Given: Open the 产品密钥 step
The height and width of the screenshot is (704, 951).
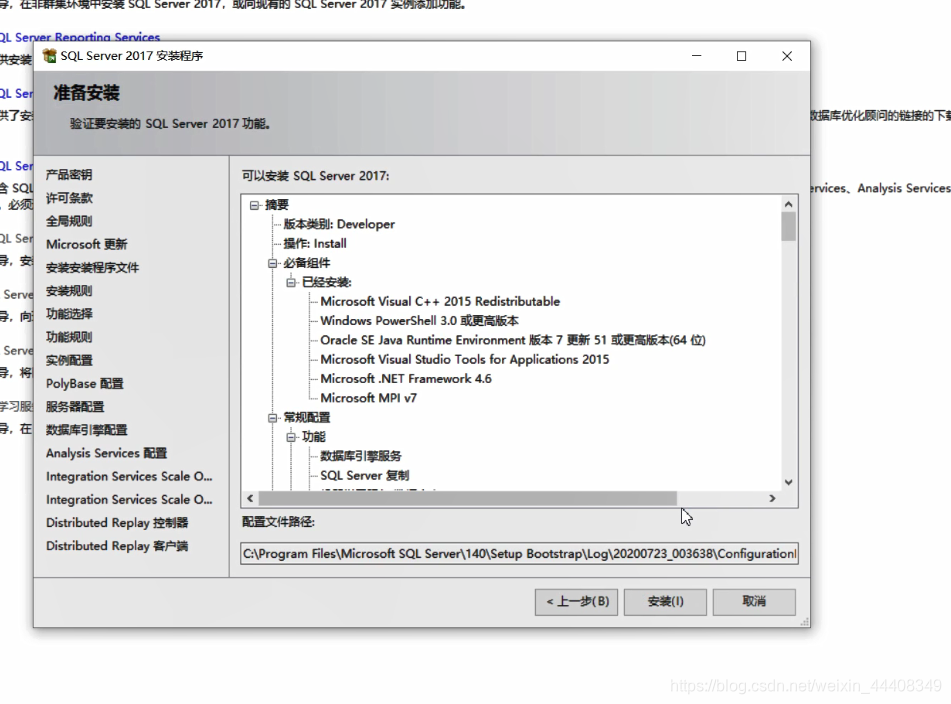Looking at the screenshot, I should tap(69, 175).
